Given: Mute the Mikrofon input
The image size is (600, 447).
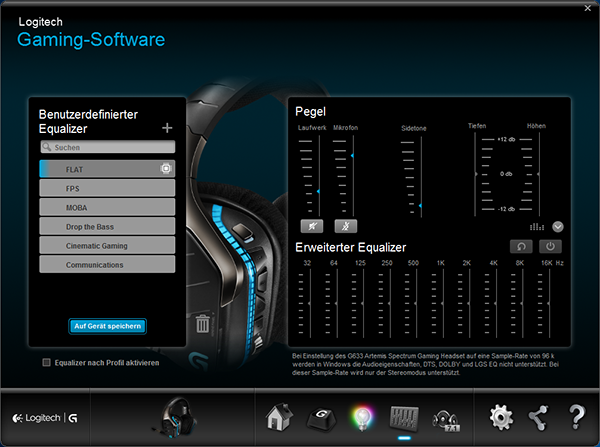Looking at the screenshot, I should coord(346,226).
